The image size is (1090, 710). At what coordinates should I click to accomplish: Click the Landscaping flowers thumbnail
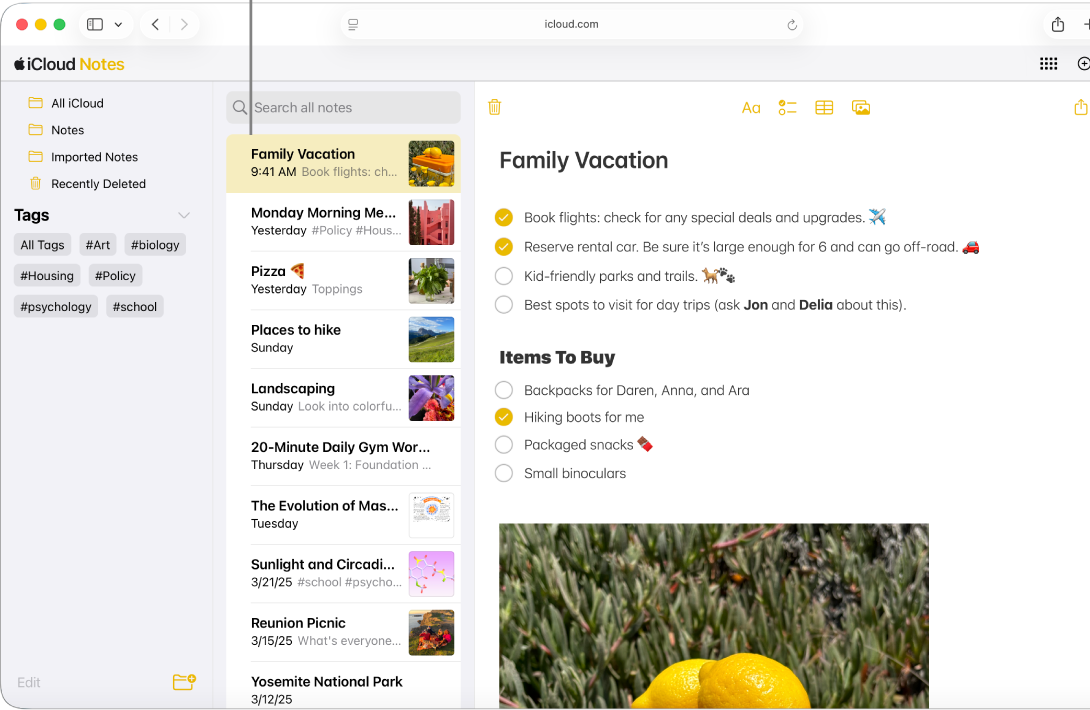(x=432, y=398)
